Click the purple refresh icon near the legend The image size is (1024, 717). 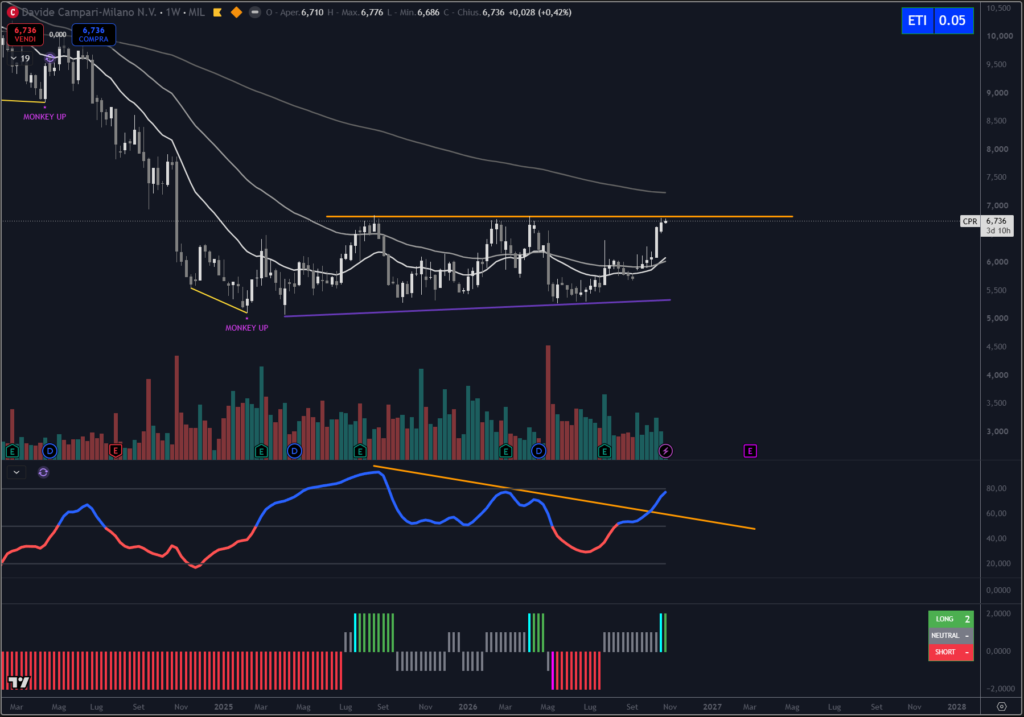tap(50, 58)
